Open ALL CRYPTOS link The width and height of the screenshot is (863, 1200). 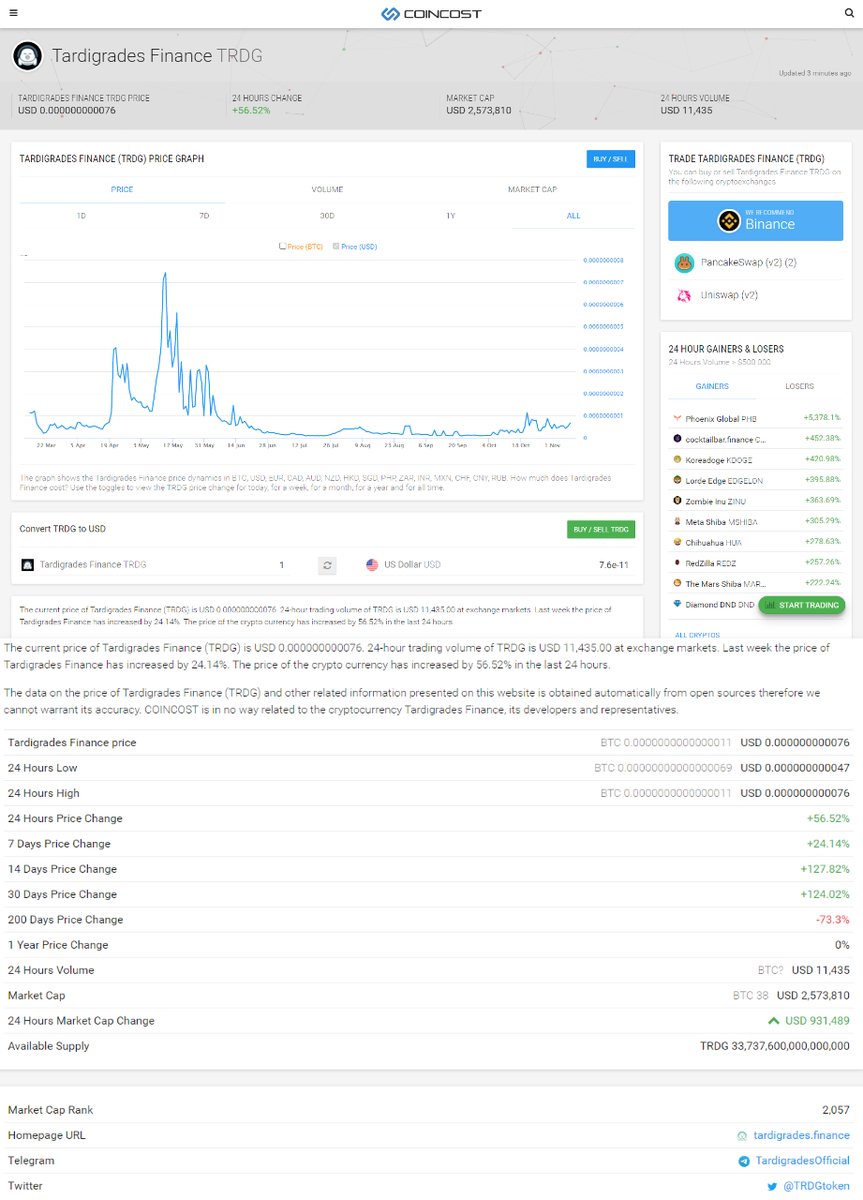pos(695,635)
